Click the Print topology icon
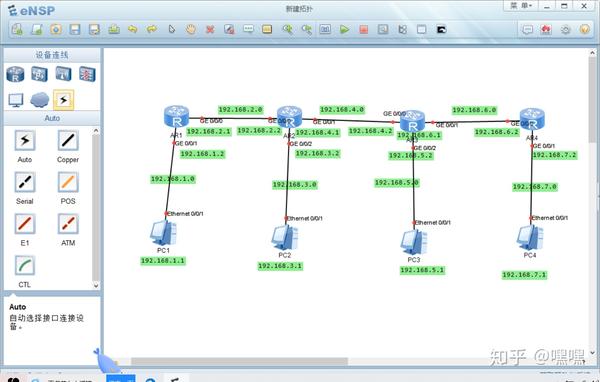The width and height of the screenshot is (600, 382). (x=114, y=29)
